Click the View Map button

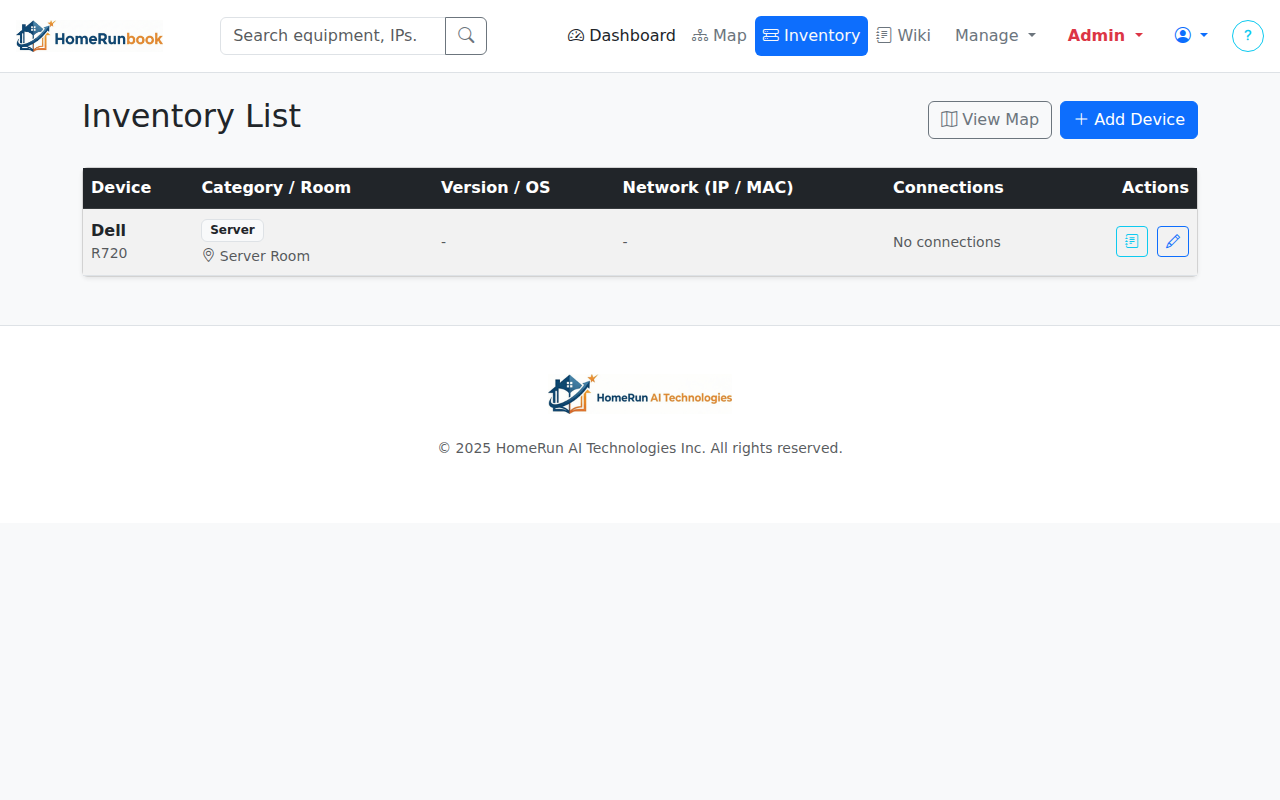point(989,119)
